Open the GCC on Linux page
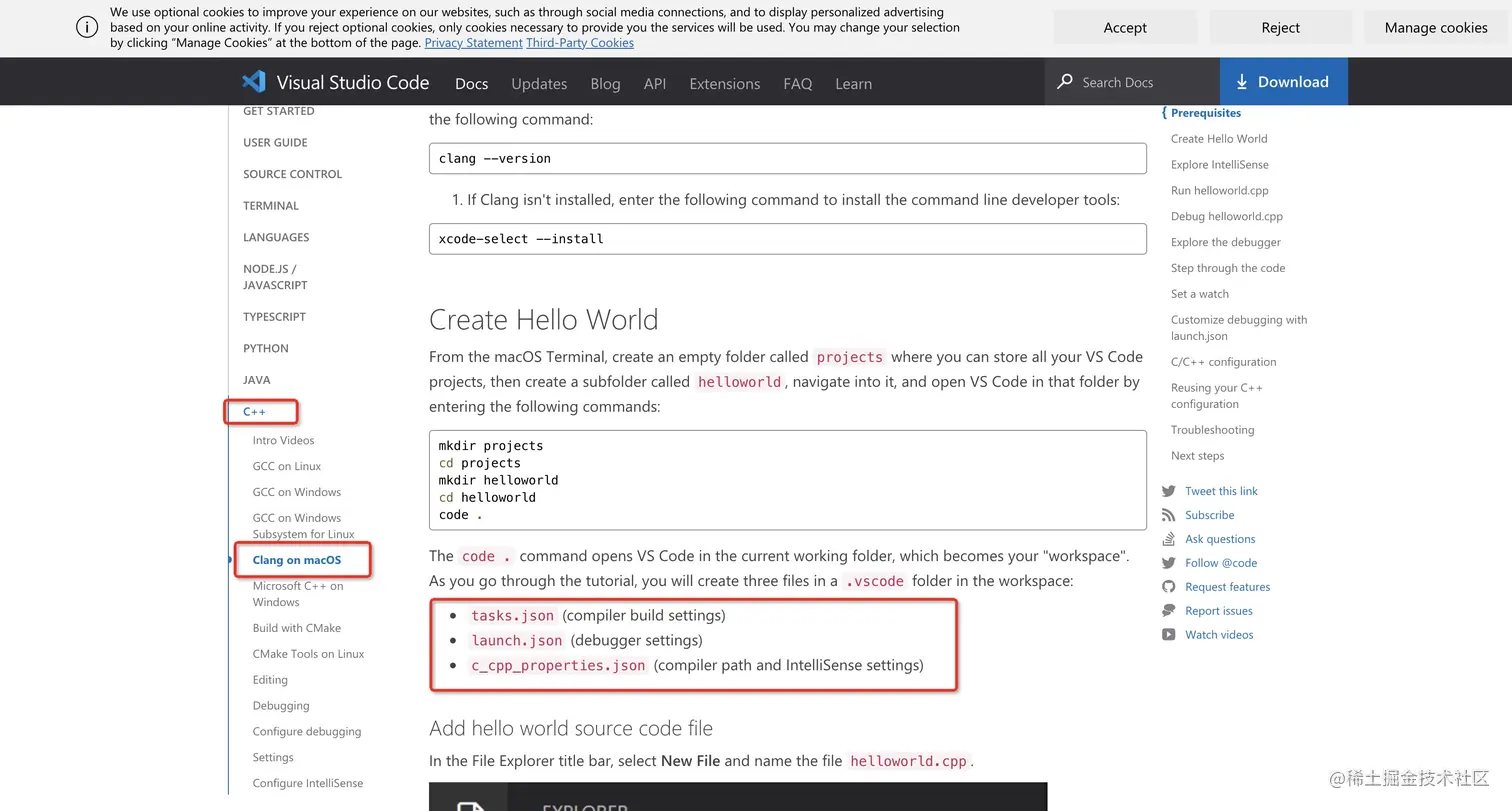 (x=287, y=466)
